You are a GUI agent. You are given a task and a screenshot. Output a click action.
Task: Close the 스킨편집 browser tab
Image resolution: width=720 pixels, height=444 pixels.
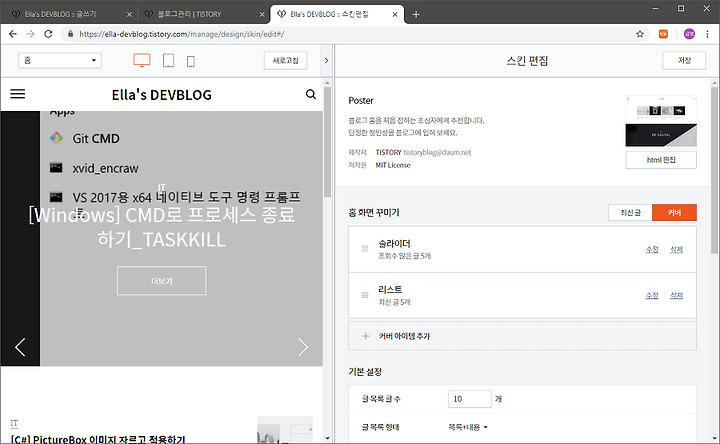(x=395, y=15)
